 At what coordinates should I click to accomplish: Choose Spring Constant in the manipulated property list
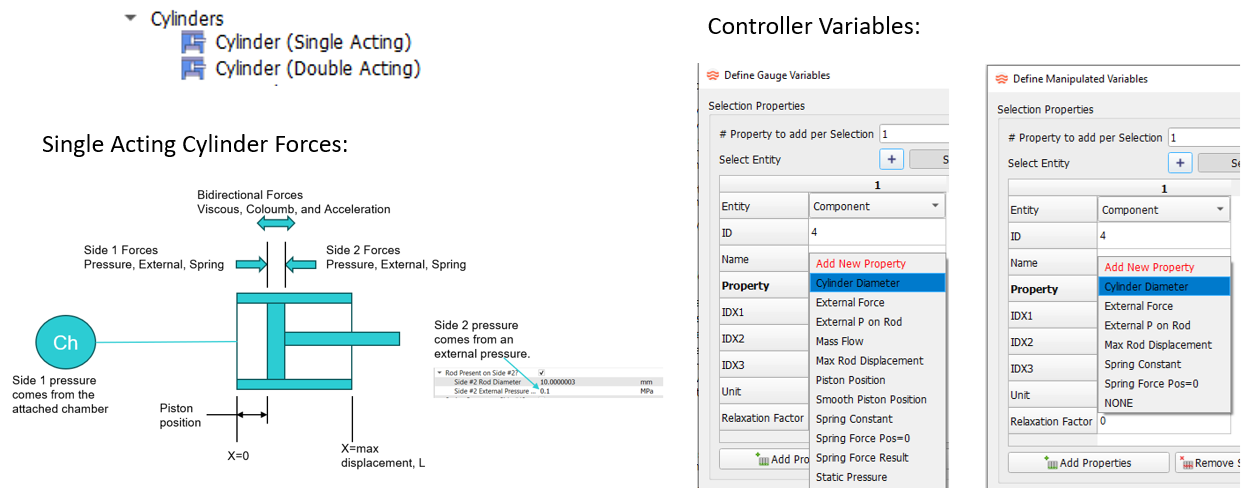[x=1142, y=364]
